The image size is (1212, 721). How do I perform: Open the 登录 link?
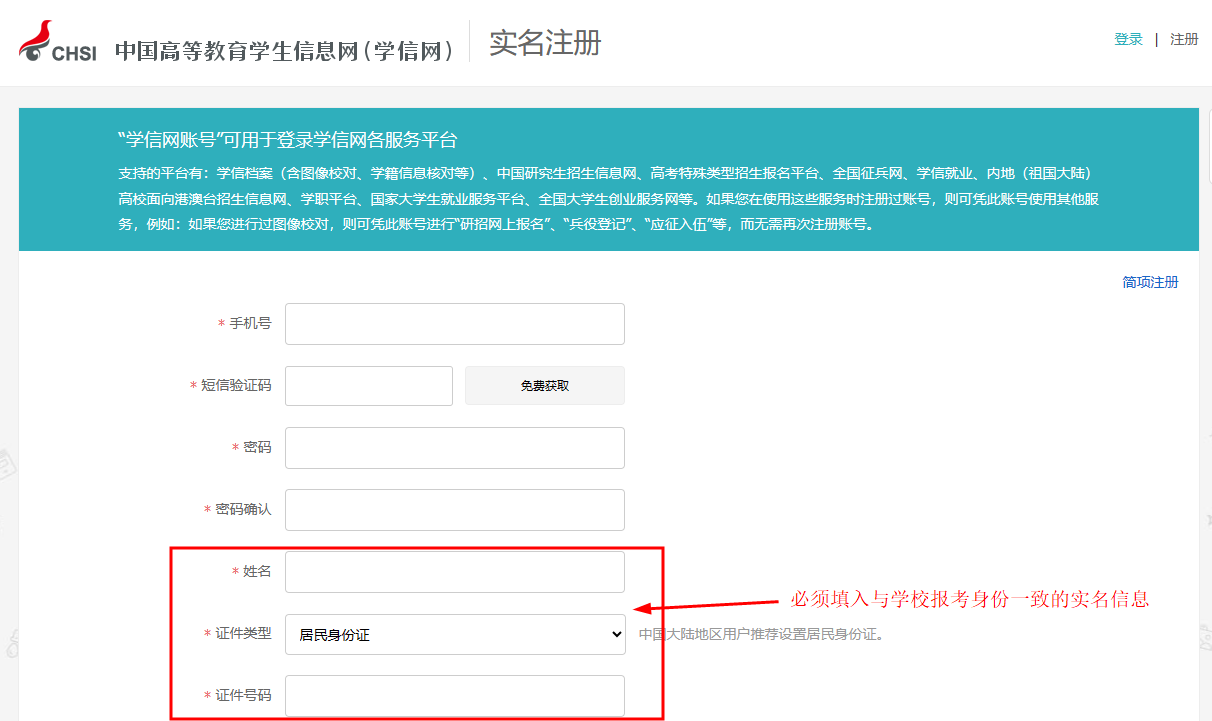coord(1128,39)
